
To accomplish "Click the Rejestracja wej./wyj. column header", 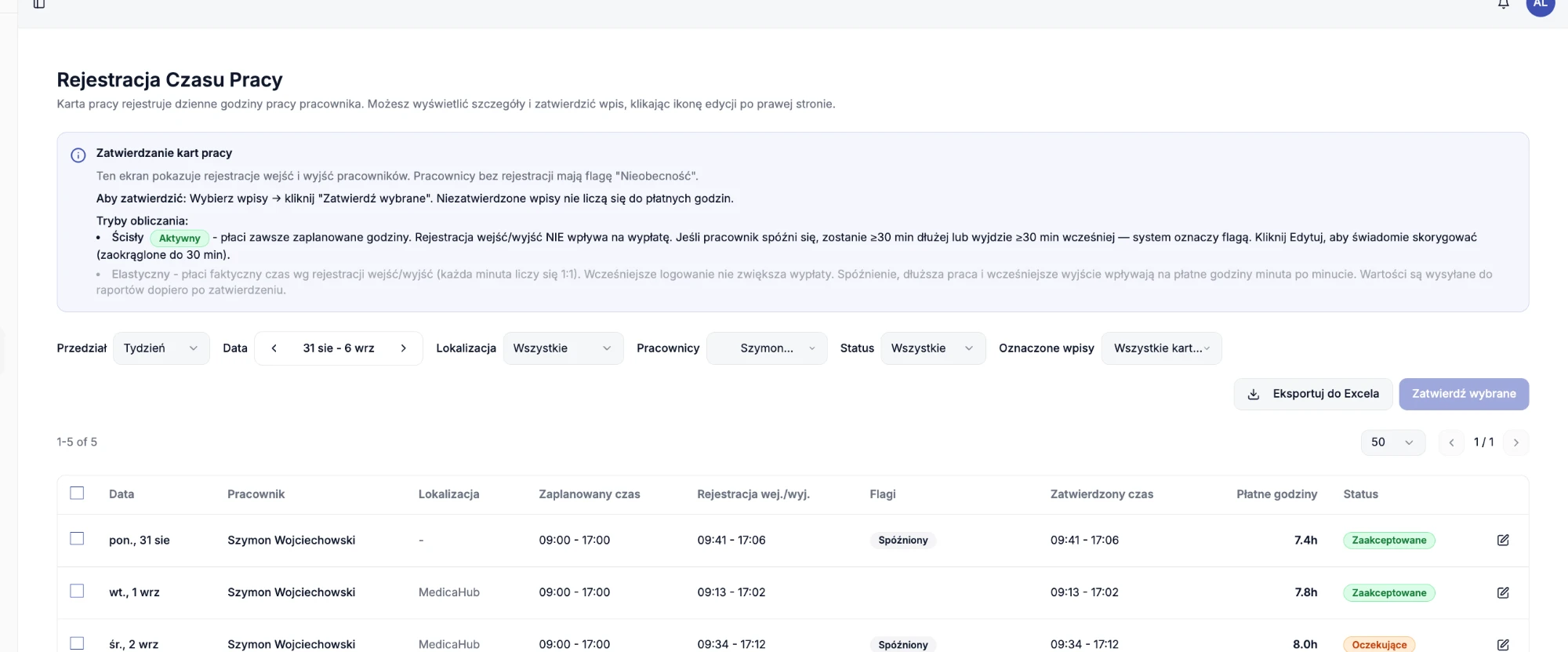I will pyautogui.click(x=753, y=494).
